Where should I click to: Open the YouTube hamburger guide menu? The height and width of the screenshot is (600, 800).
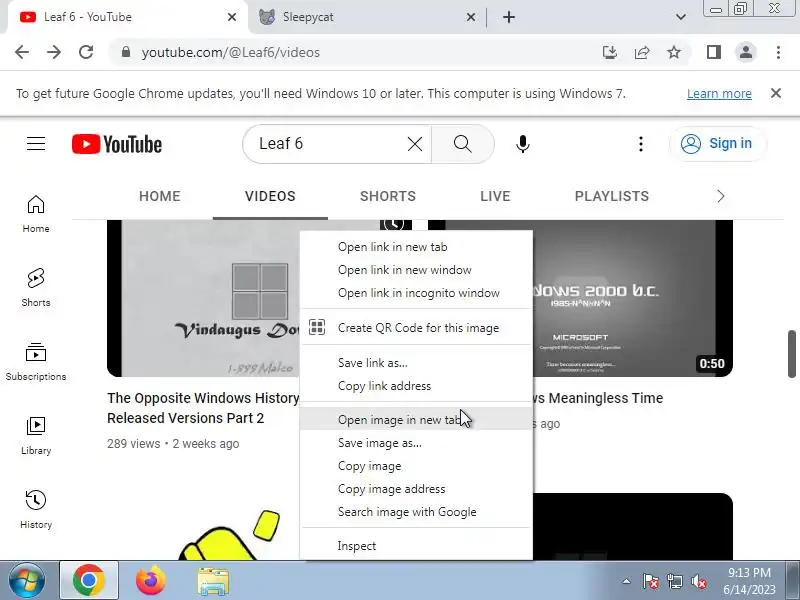point(36,143)
